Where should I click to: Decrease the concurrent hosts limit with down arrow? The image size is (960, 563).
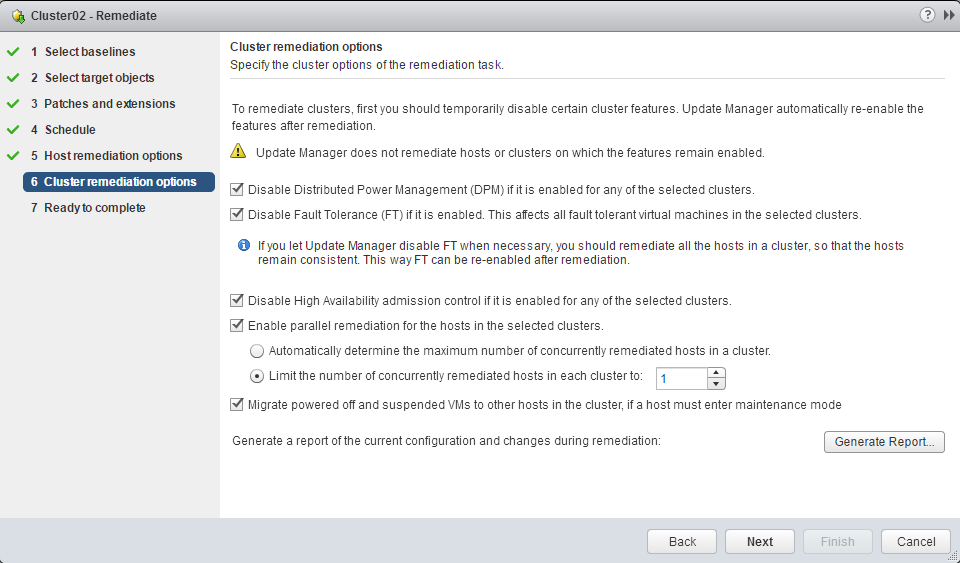(x=715, y=383)
